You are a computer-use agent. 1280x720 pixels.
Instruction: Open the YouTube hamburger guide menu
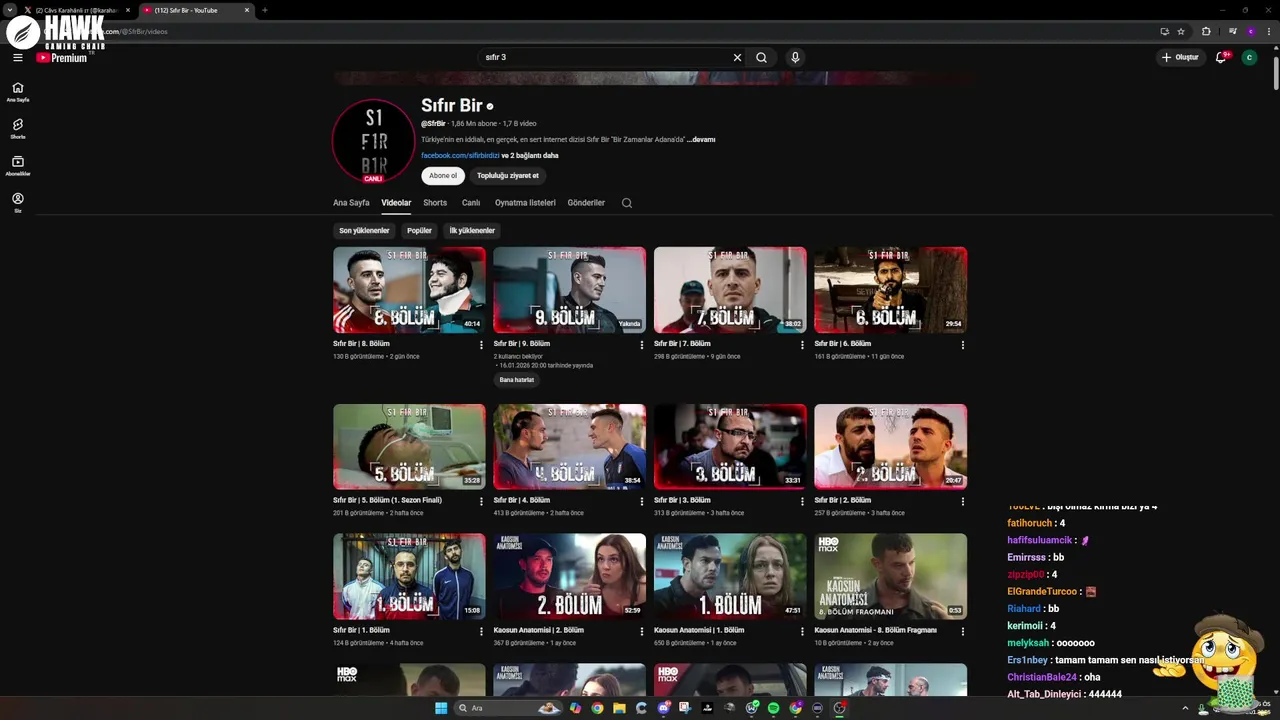click(17, 57)
